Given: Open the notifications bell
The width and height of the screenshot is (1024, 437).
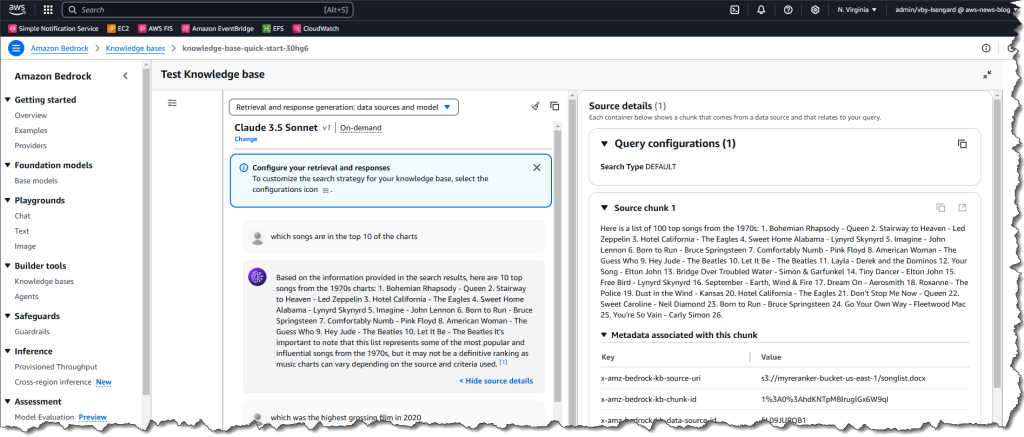Looking at the screenshot, I should pyautogui.click(x=761, y=10).
